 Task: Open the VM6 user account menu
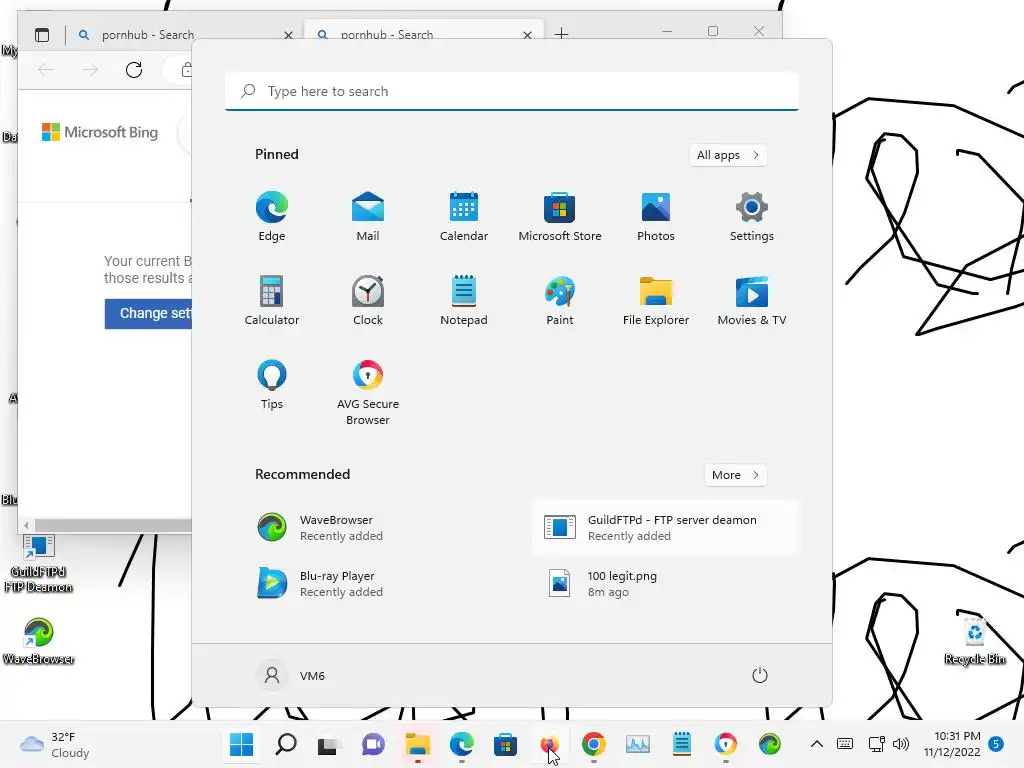(x=291, y=675)
